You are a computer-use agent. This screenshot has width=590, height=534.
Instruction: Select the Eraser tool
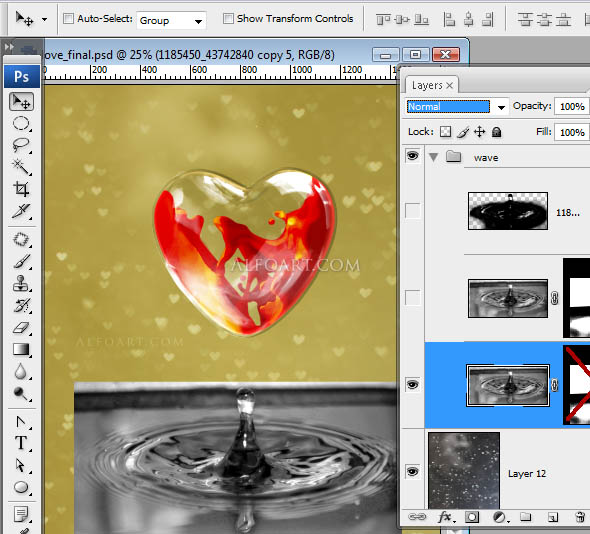pos(21,327)
